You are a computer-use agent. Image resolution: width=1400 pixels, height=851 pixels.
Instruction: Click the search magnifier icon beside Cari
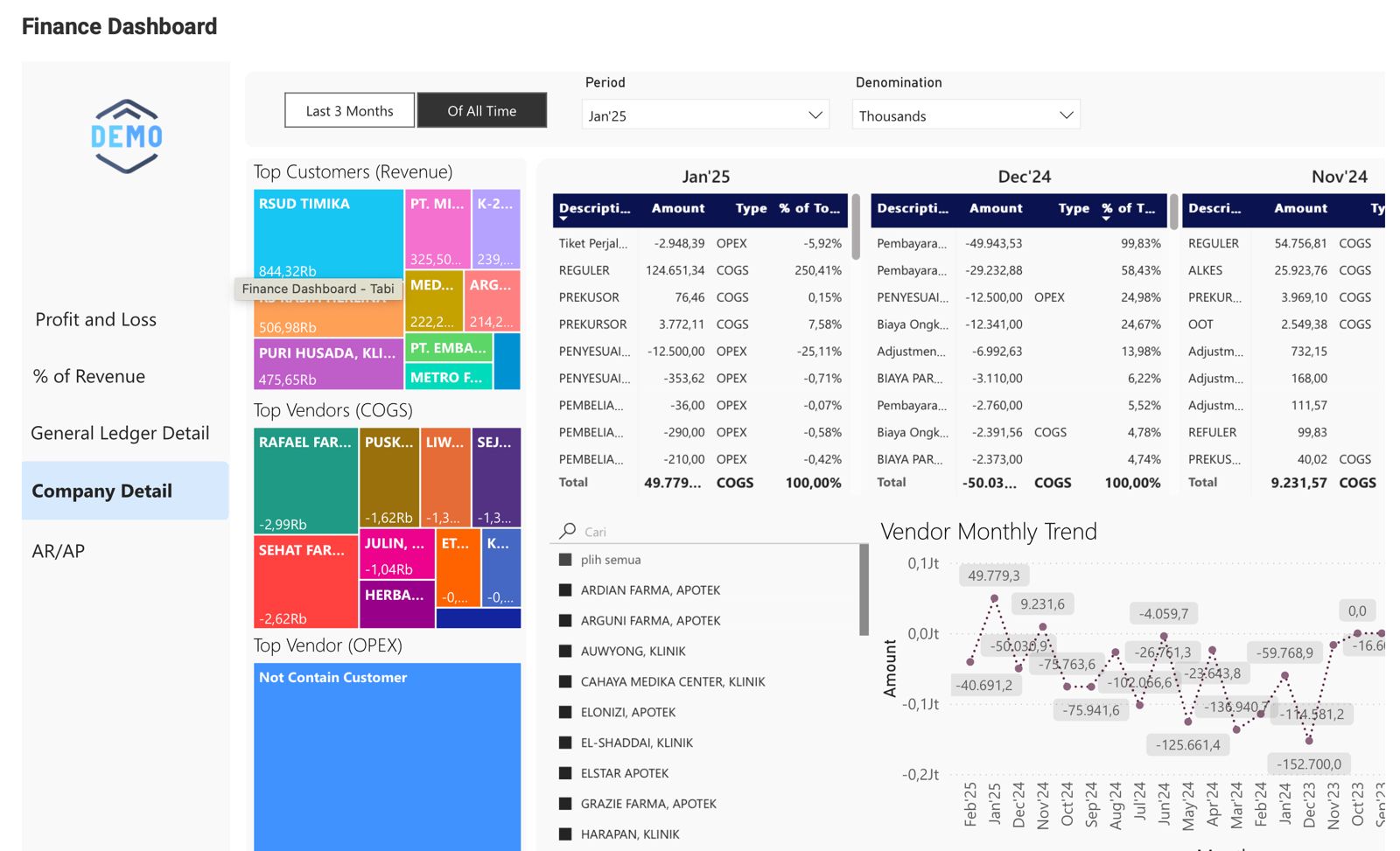tap(568, 531)
